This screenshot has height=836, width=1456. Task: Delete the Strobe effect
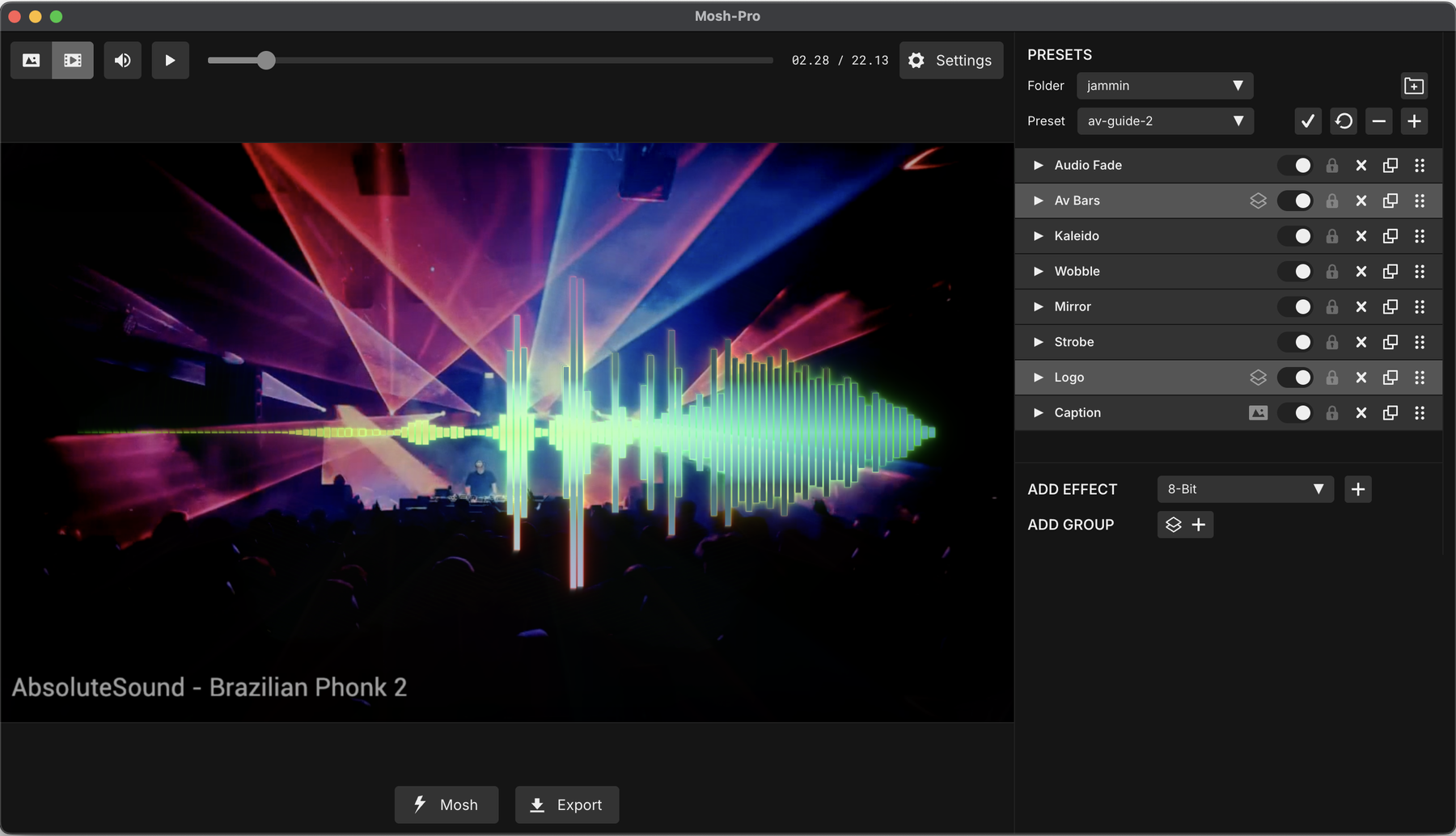(1361, 342)
